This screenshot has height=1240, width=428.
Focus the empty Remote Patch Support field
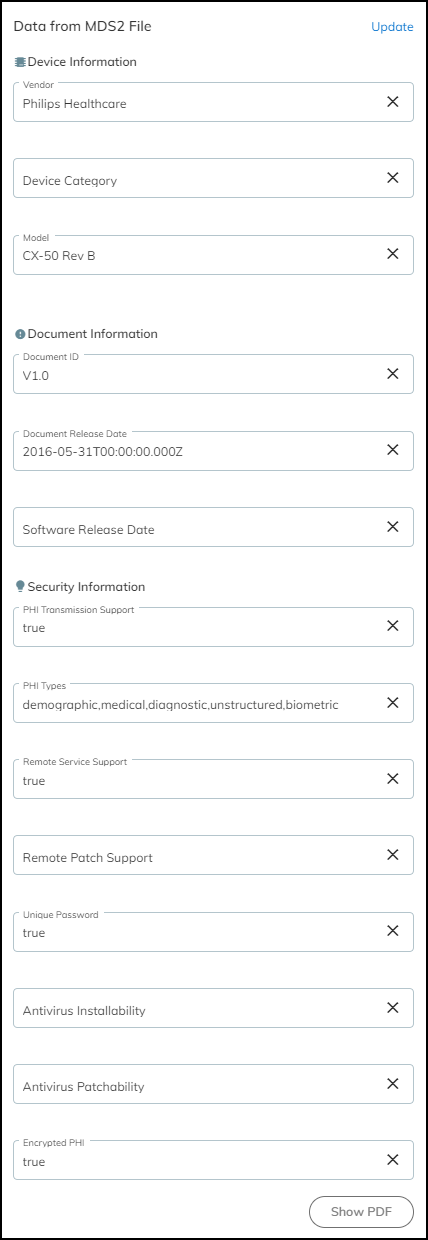pyautogui.click(x=213, y=855)
